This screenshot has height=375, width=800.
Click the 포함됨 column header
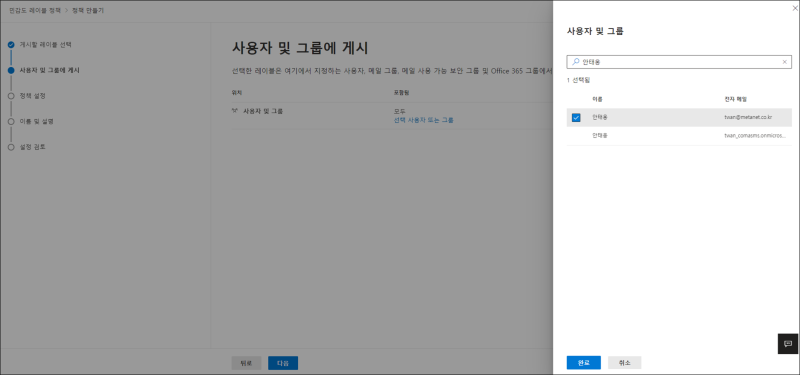click(402, 93)
